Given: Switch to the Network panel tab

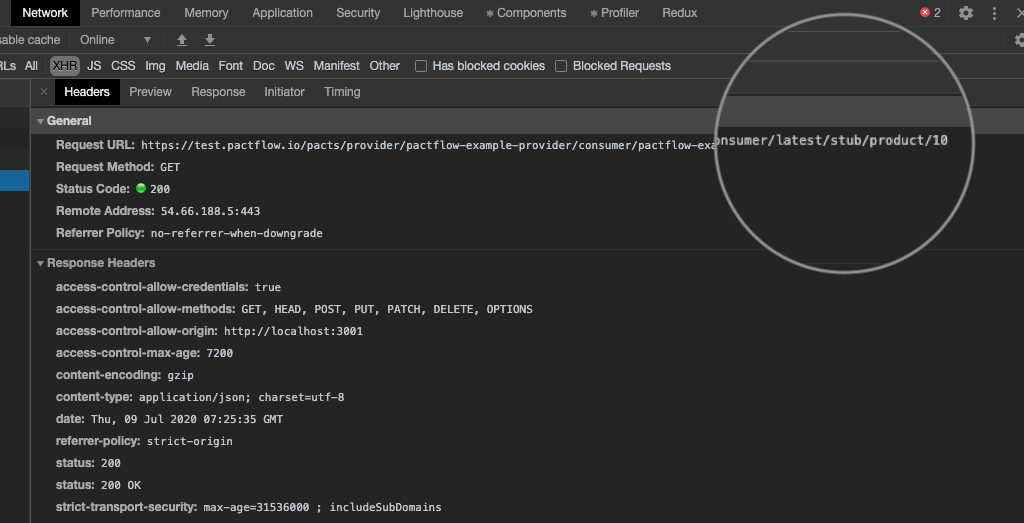Looking at the screenshot, I should [45, 13].
